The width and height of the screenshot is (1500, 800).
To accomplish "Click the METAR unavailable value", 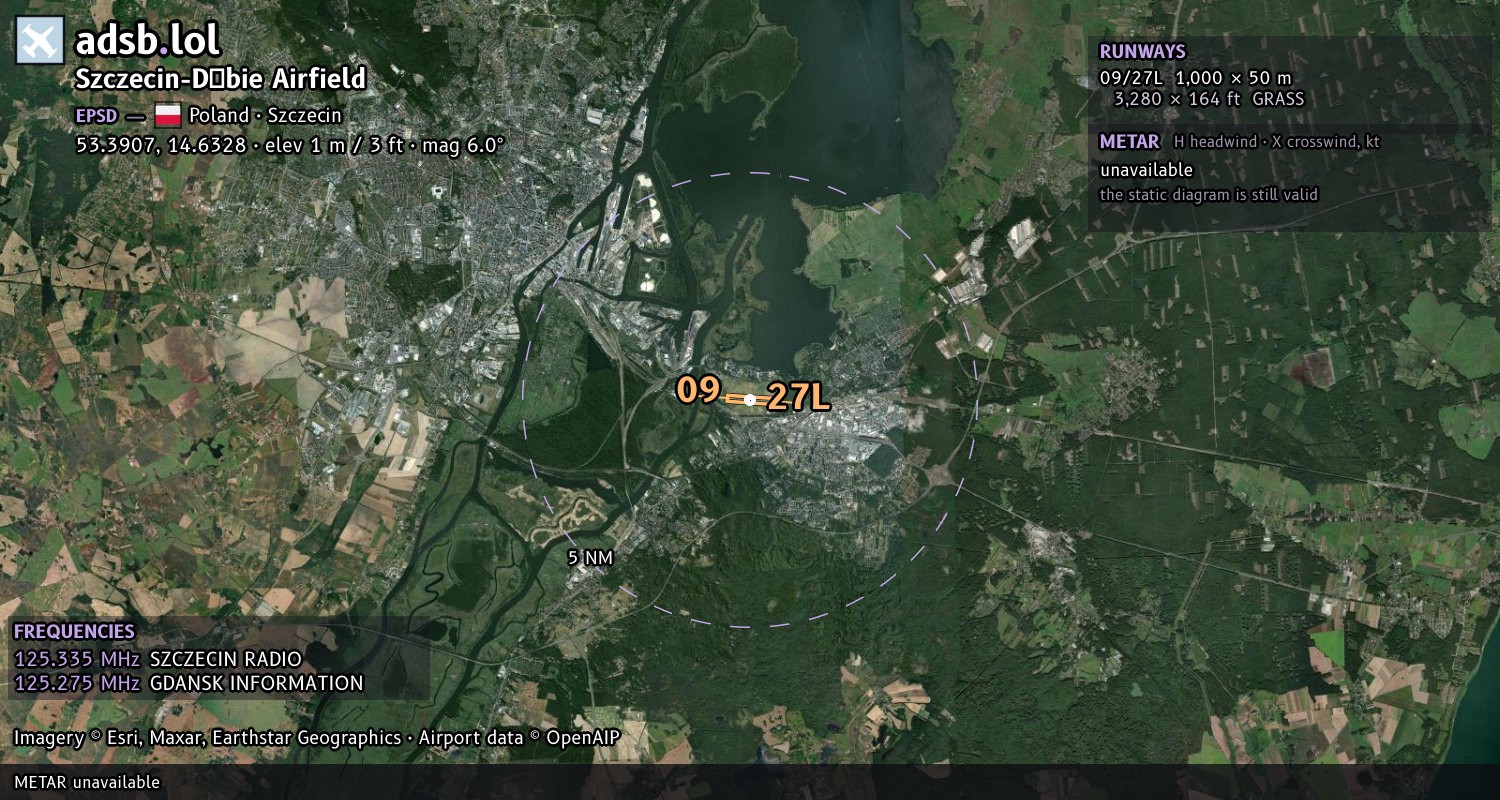I will (1146, 170).
